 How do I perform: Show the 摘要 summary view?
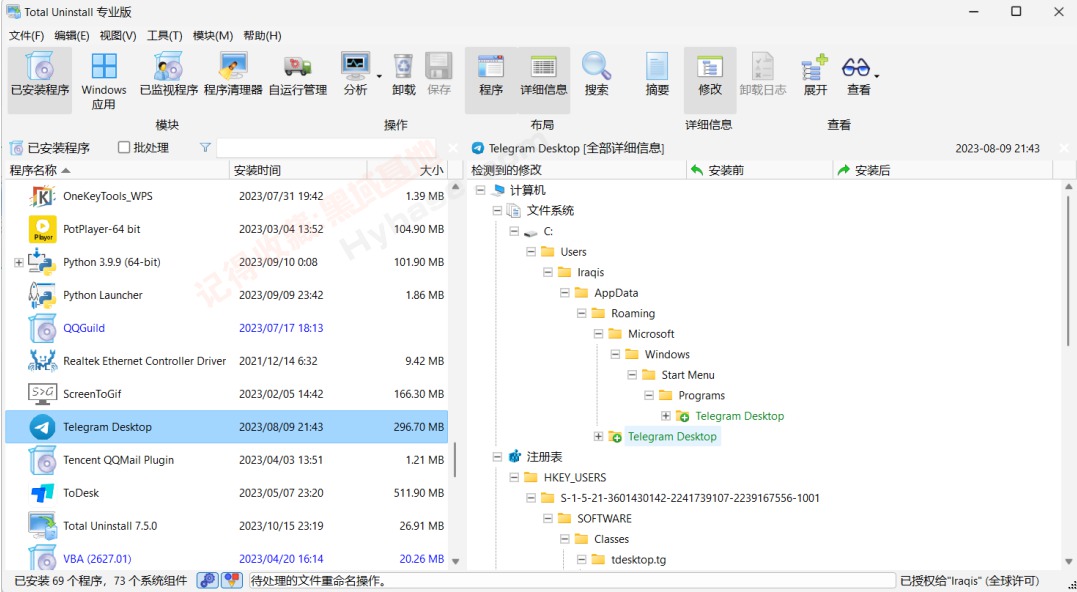(x=657, y=74)
